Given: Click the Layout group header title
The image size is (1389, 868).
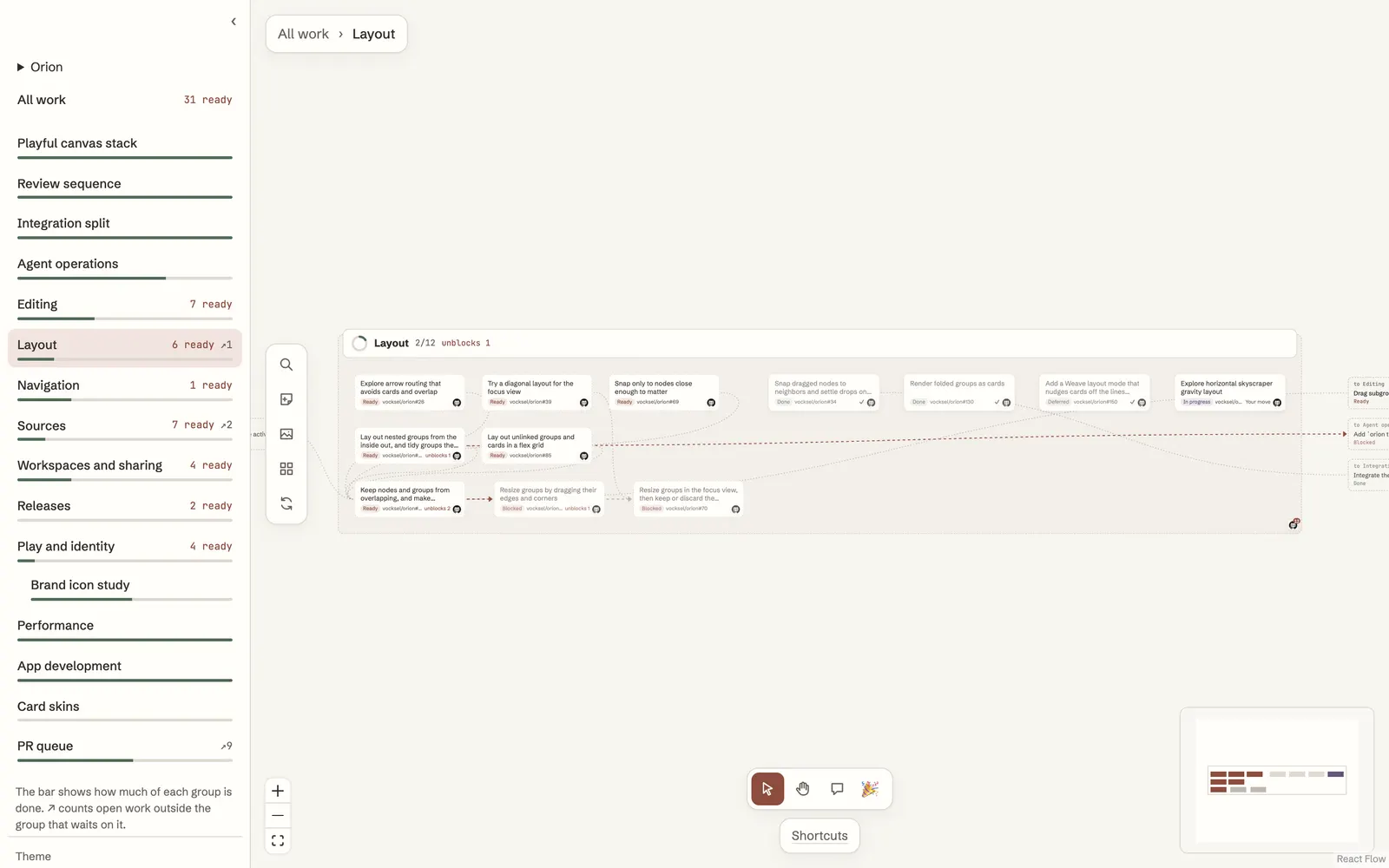Looking at the screenshot, I should pos(391,344).
